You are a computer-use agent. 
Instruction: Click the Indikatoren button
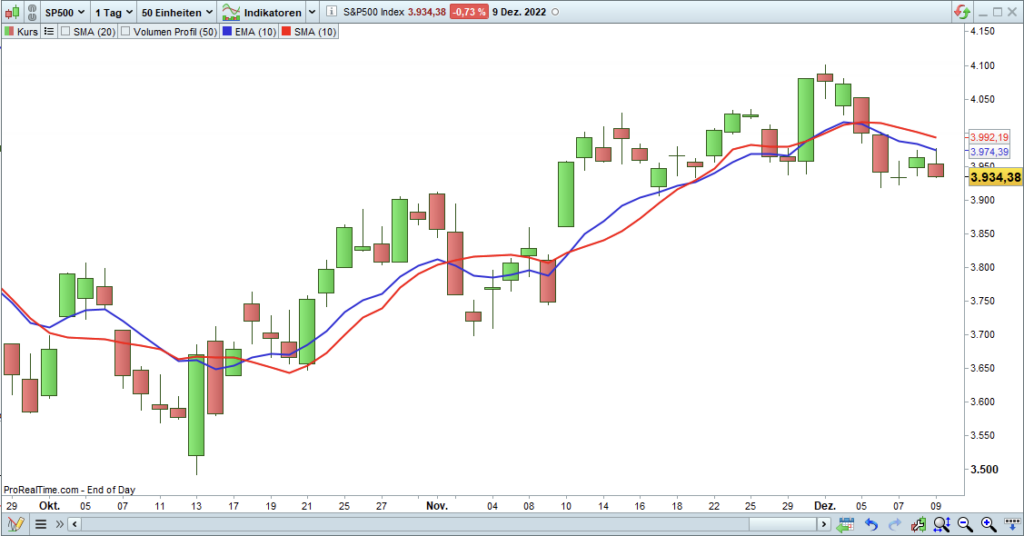point(262,13)
